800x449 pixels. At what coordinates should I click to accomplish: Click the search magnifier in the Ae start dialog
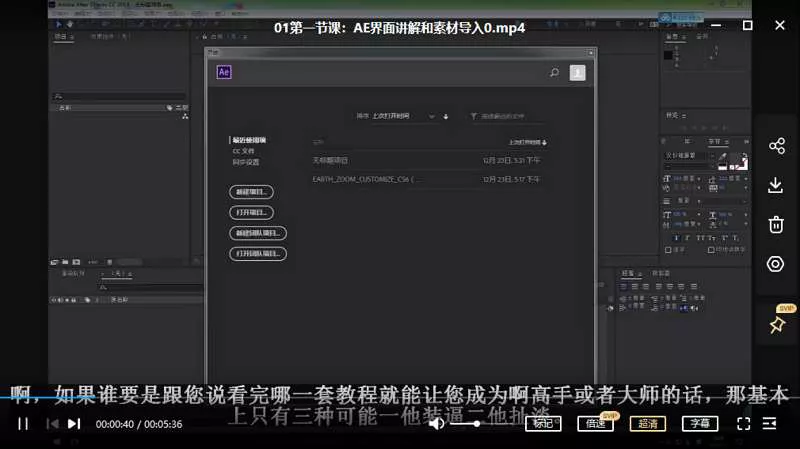click(x=554, y=72)
